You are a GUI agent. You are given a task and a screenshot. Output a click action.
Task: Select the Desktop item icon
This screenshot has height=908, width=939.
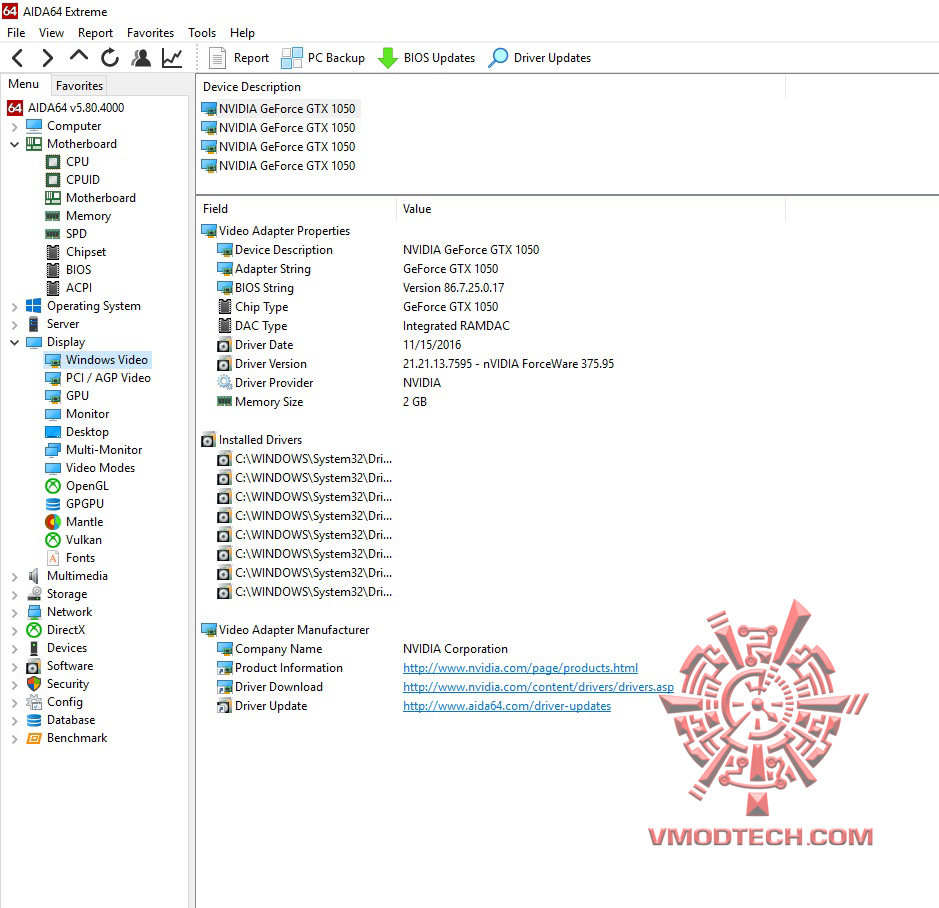(x=53, y=432)
